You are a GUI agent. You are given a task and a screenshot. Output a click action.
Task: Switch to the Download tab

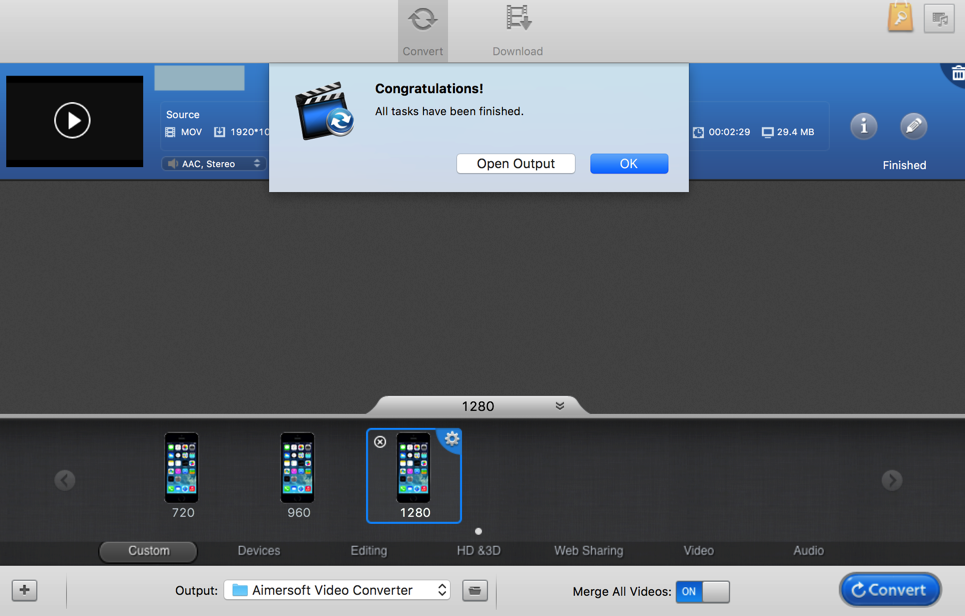518,31
